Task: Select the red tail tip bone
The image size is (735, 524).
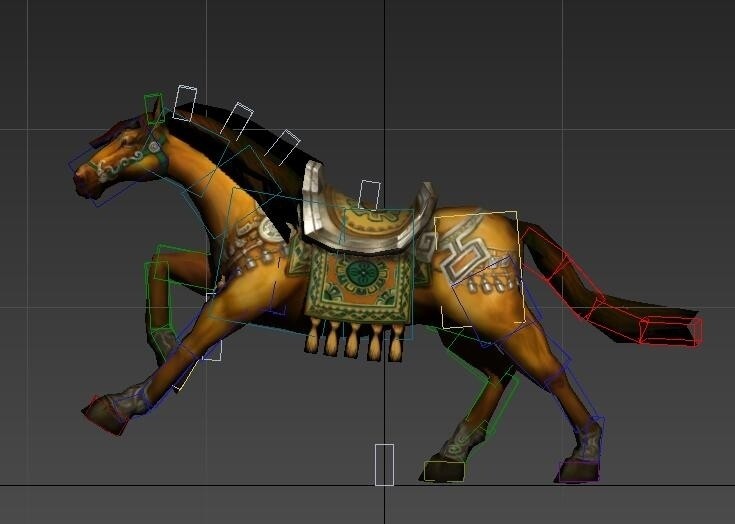Action: pos(671,330)
